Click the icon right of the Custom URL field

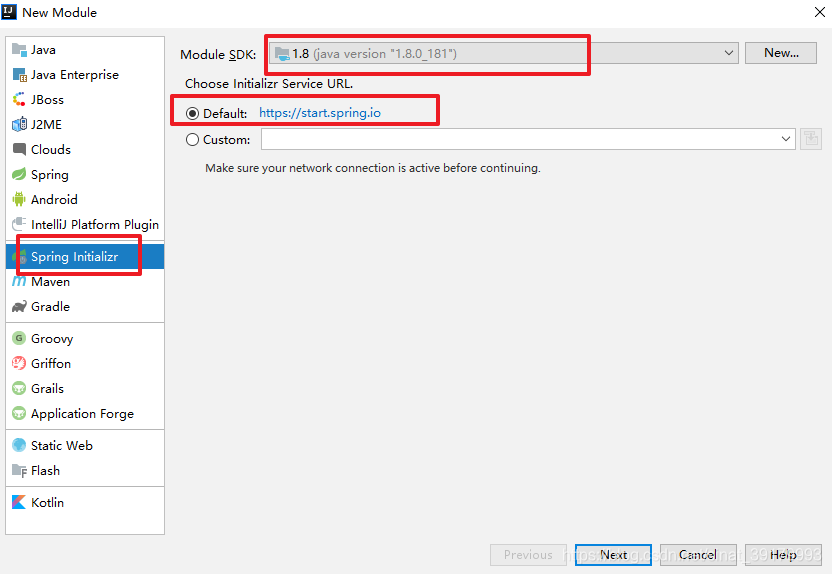pyautogui.click(x=811, y=139)
